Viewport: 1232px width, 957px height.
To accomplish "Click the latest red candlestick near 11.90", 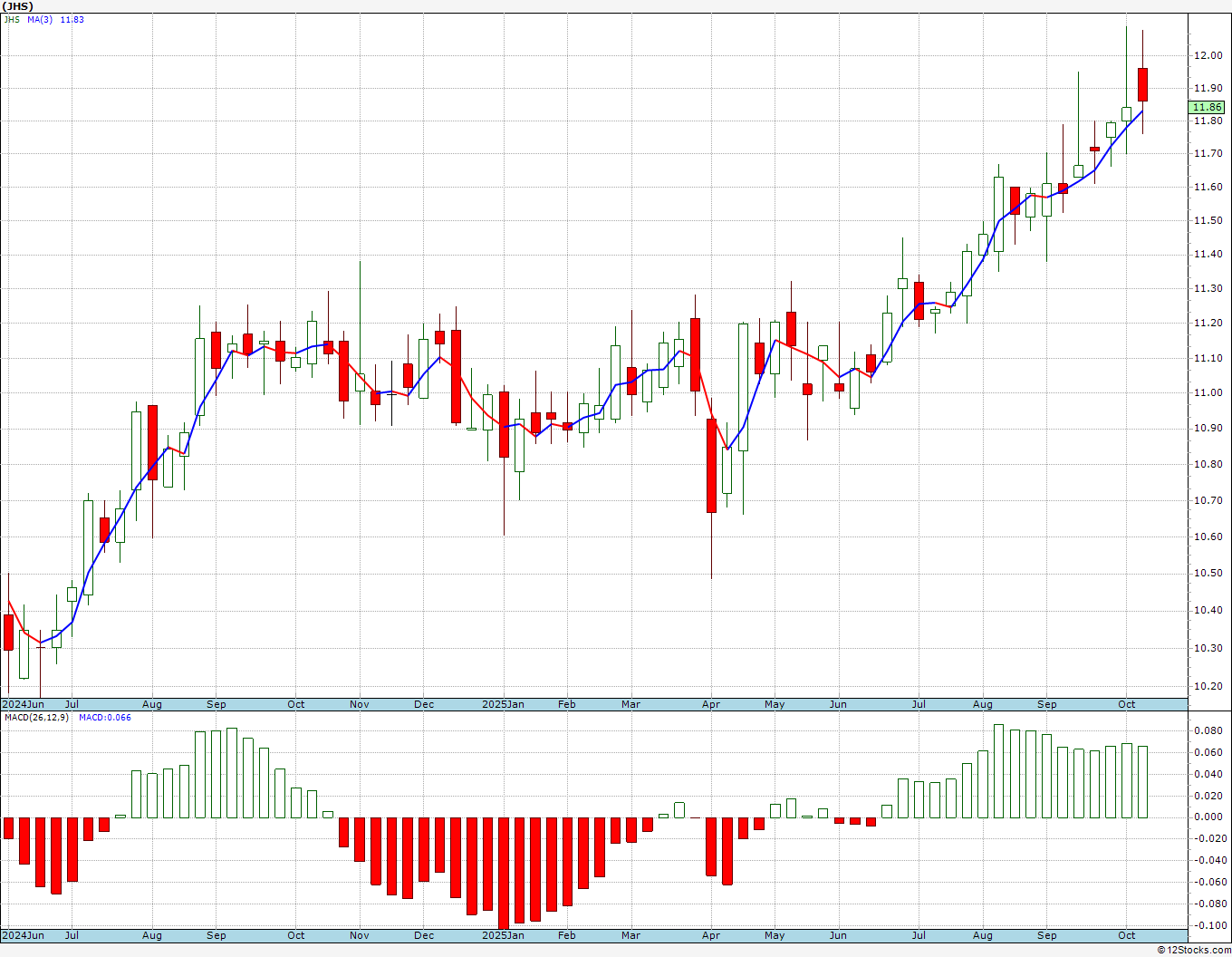I will coord(1143,84).
